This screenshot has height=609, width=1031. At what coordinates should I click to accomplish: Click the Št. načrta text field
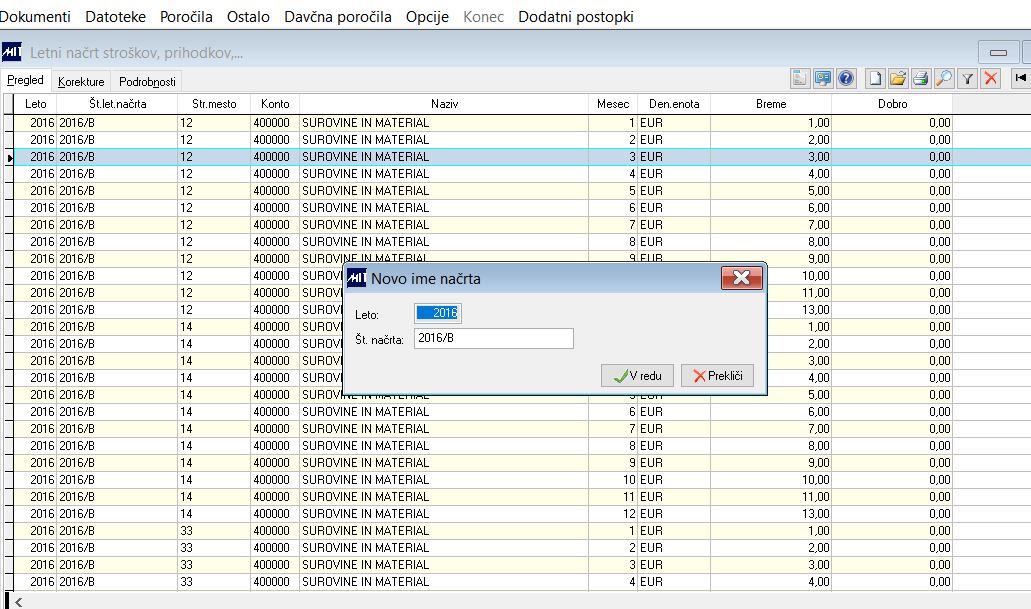coord(494,338)
